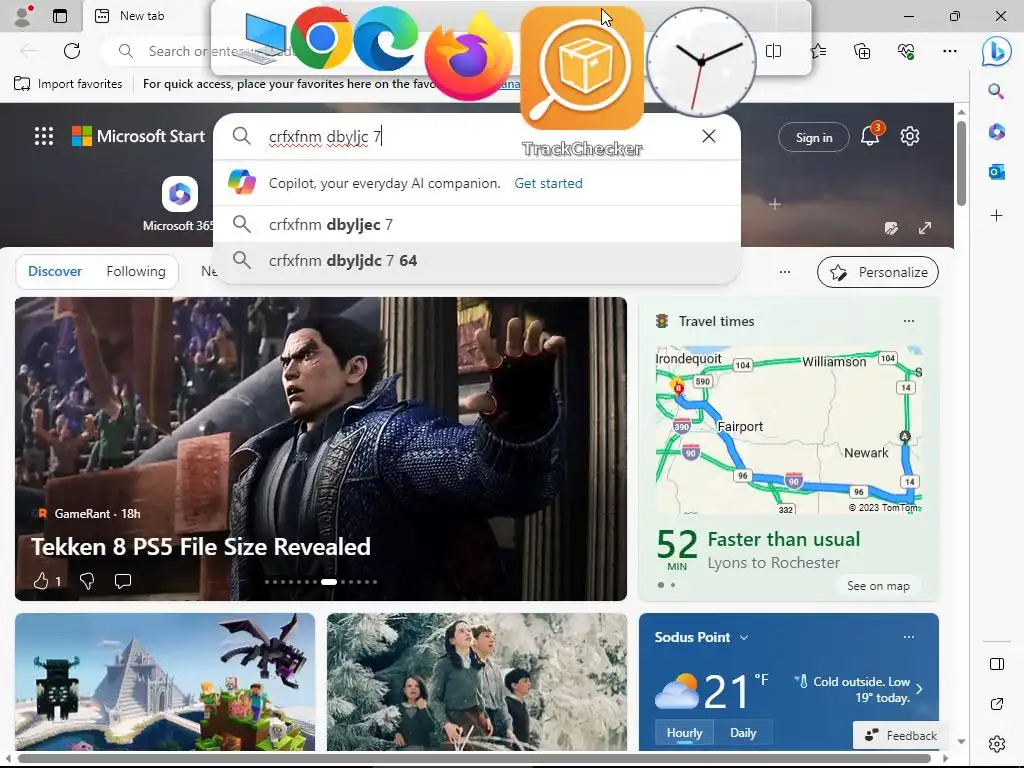Click the horizontal scrollbar at bottom
This screenshot has height=768, width=1024.
point(474,758)
